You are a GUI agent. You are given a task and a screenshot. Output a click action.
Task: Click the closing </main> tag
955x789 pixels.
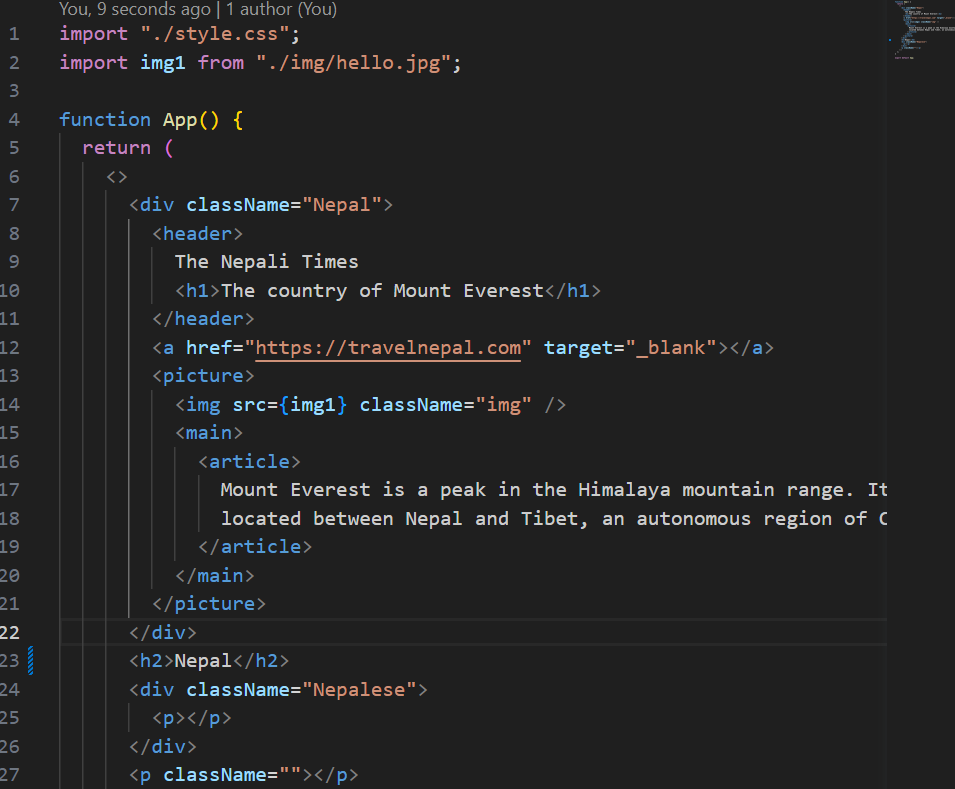pos(214,576)
